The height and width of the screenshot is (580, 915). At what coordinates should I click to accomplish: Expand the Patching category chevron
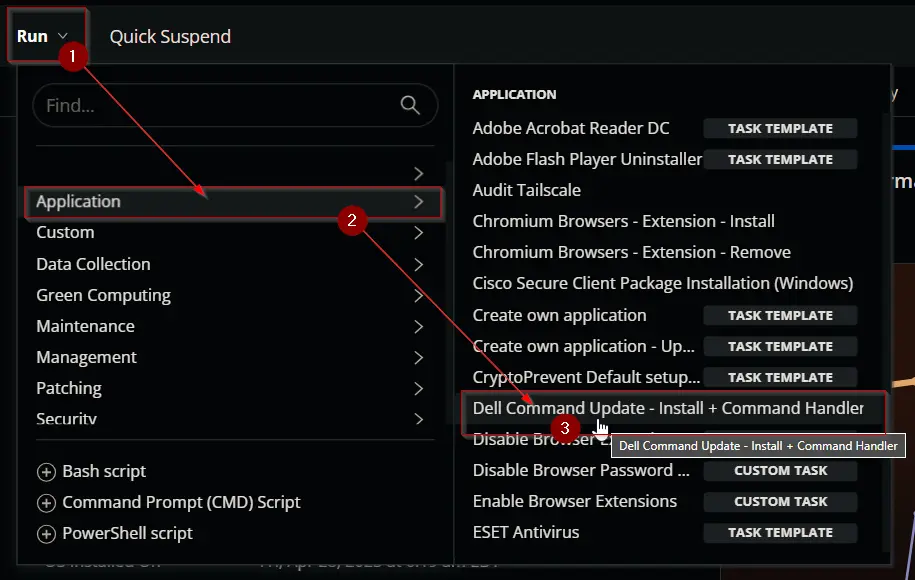pyautogui.click(x=418, y=389)
